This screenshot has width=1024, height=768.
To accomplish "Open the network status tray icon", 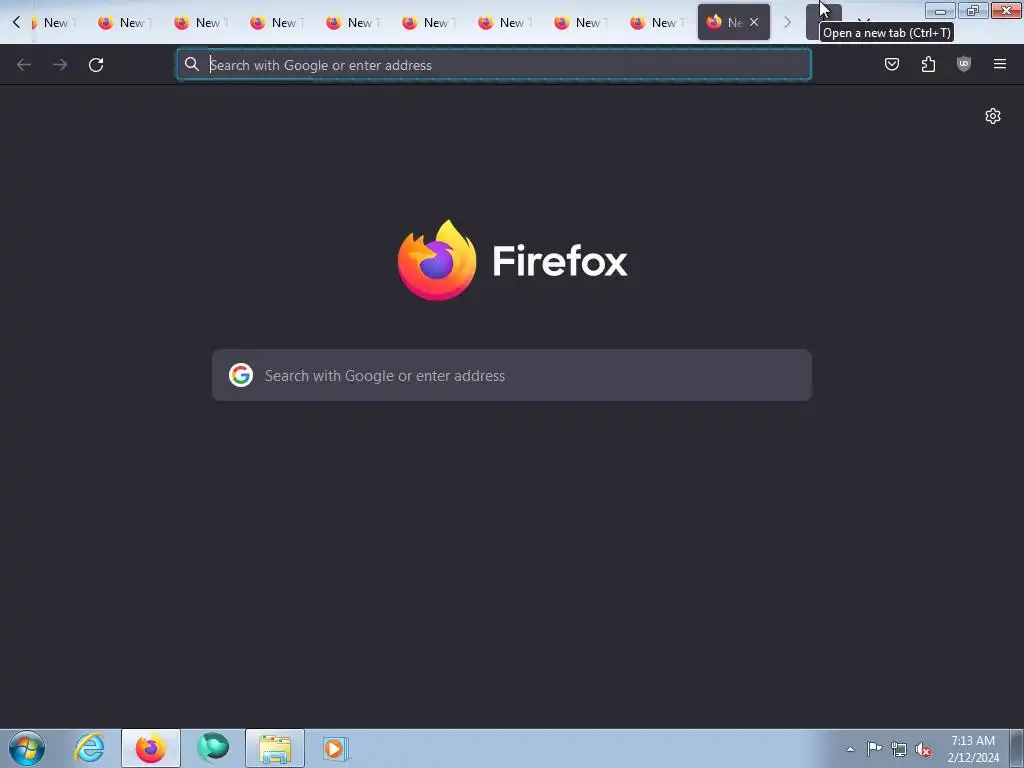I will click(899, 749).
